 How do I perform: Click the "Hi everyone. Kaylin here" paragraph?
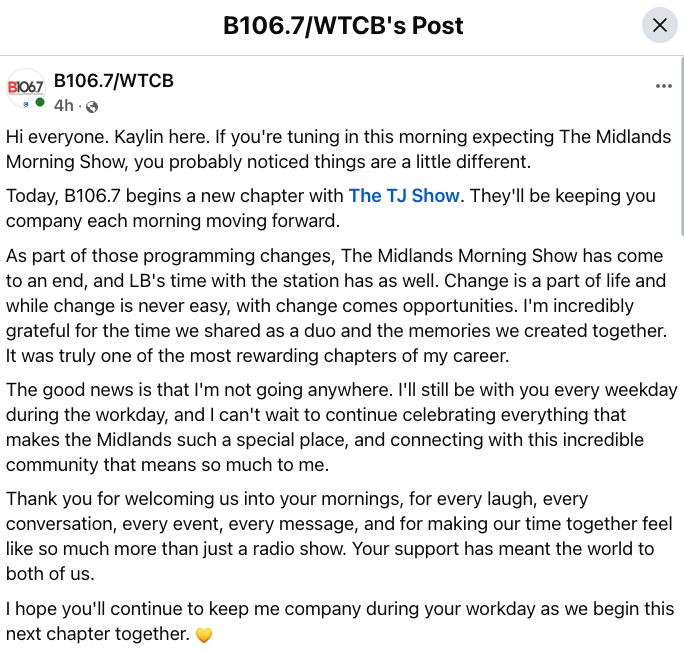click(x=338, y=149)
